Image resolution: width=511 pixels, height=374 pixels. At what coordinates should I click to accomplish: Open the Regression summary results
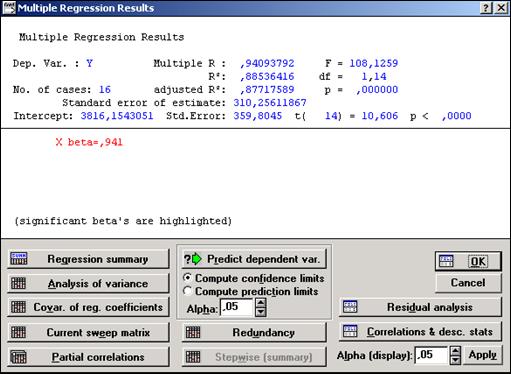tap(88, 259)
